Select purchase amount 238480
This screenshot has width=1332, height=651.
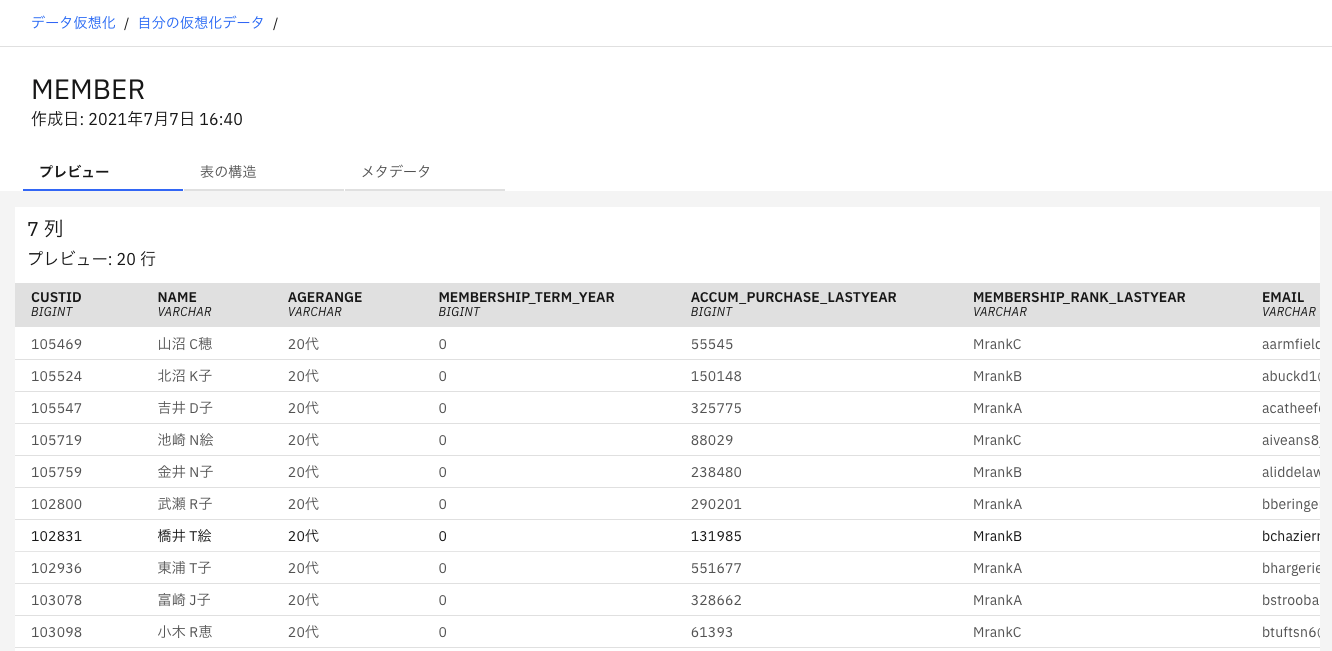click(x=716, y=472)
